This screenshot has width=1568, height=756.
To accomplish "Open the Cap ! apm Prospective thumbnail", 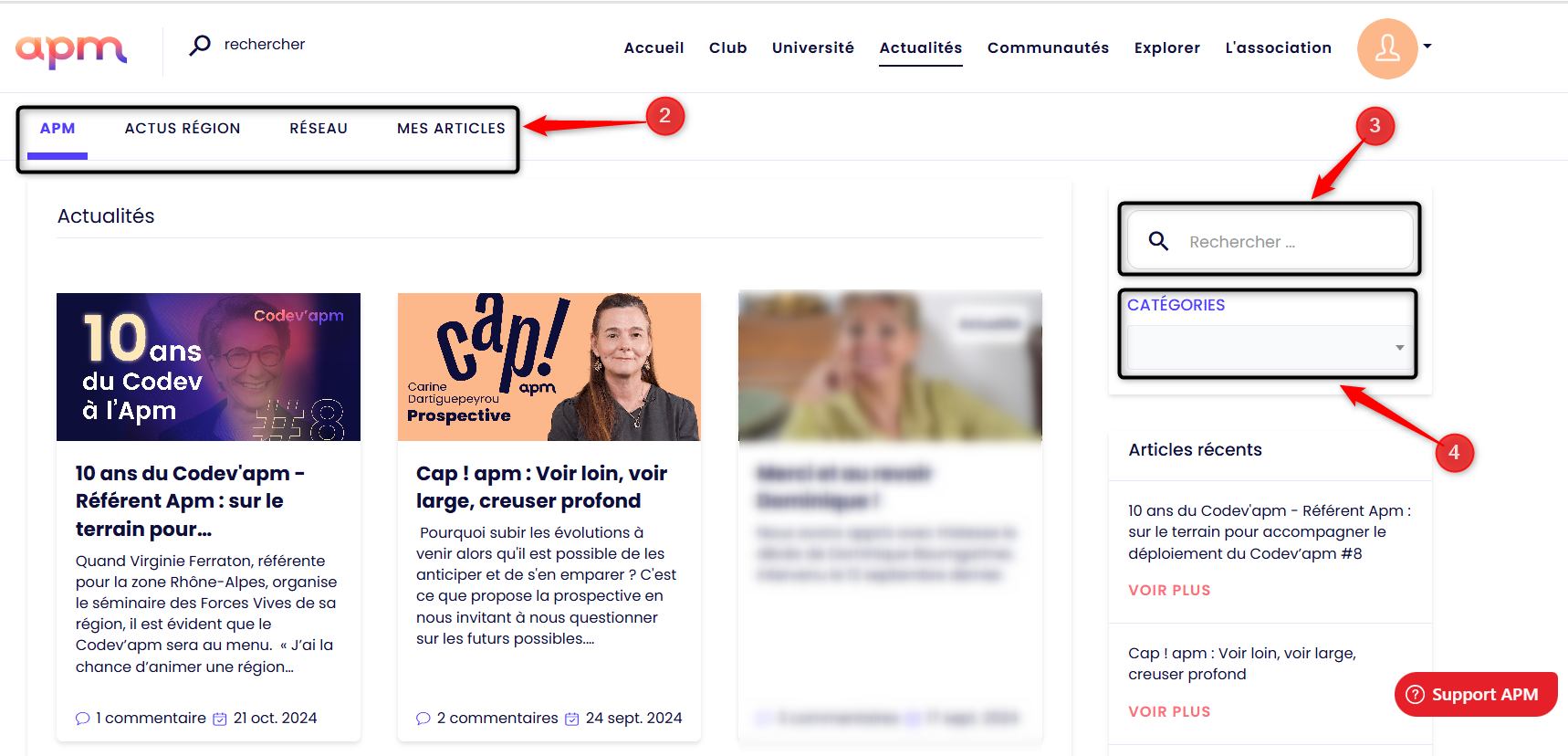I will coord(549,367).
